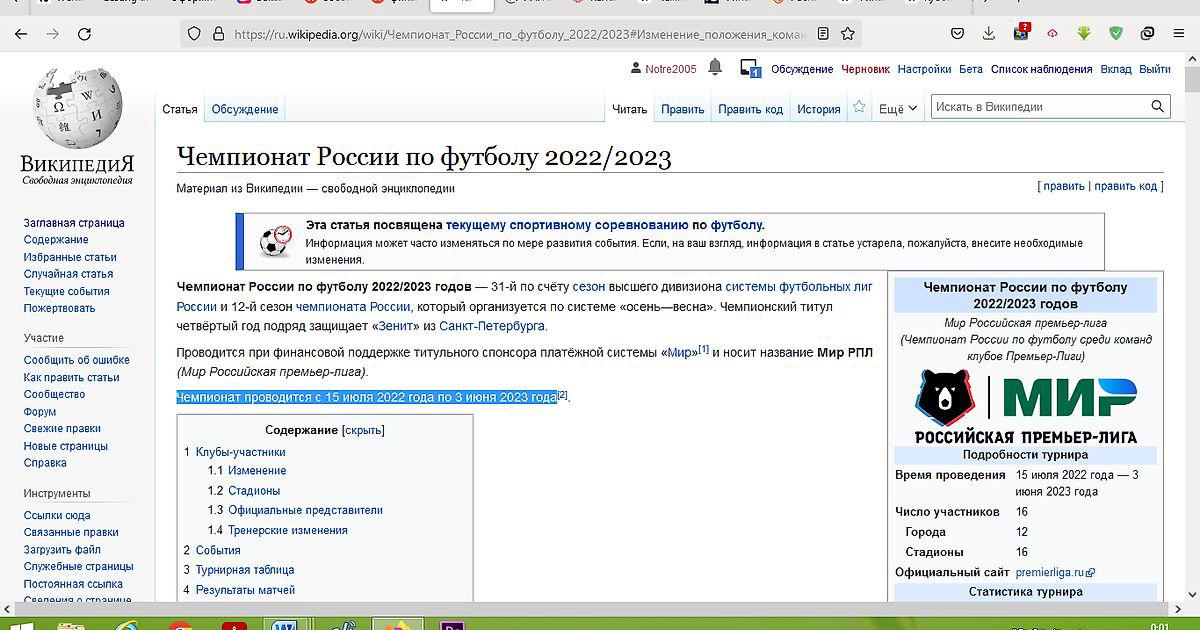
Task: Reload the page using the refresh icon
Action: [83, 34]
